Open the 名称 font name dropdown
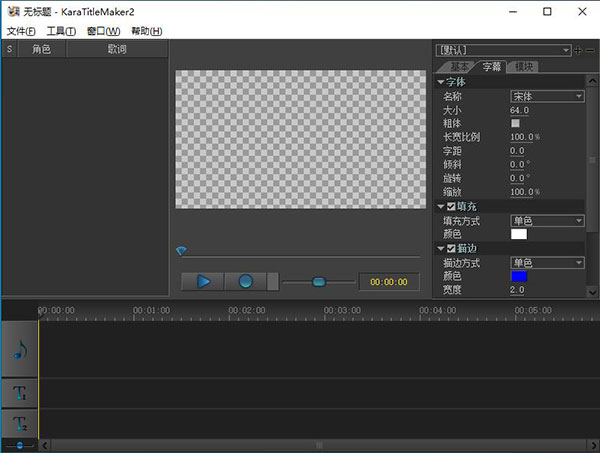 (547, 96)
